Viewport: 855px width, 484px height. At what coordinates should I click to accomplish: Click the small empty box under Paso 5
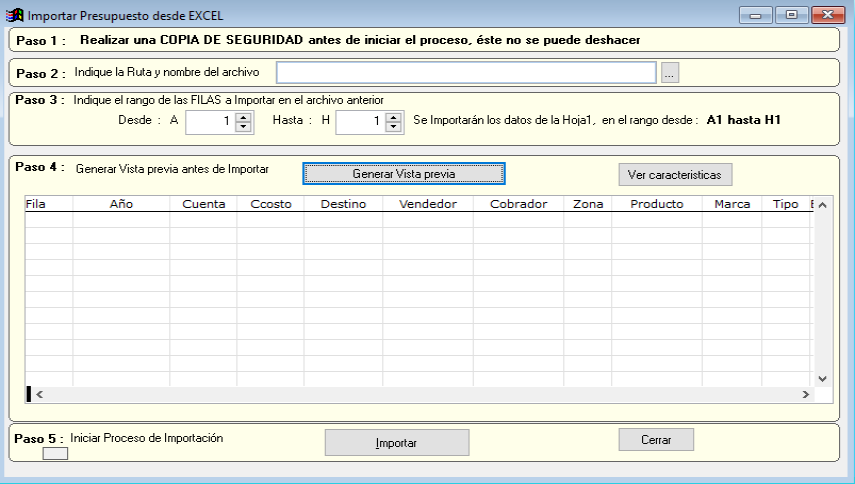pos(55,453)
